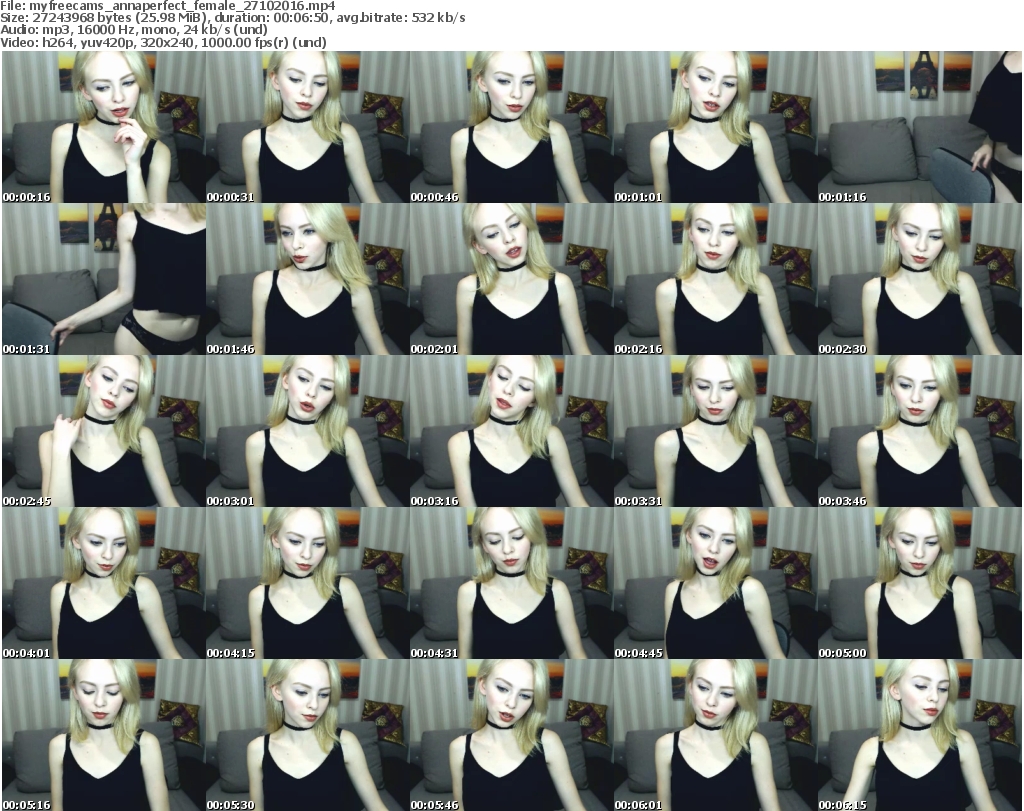The width and height of the screenshot is (1024, 811).
Task: Select the thumbnail frame stamped 00:00:16
Action: [x=104, y=127]
